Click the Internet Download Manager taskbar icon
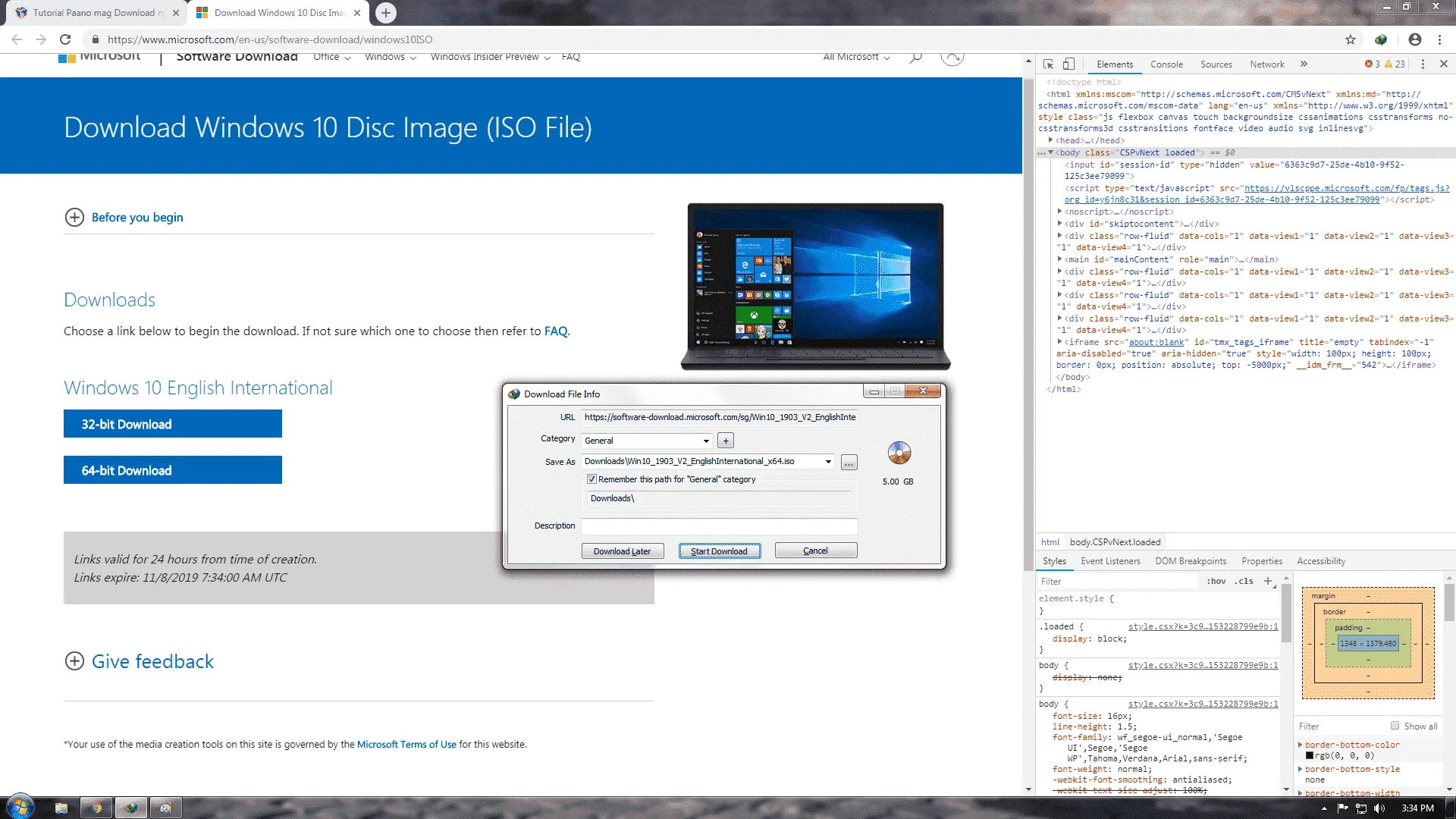Image resolution: width=1456 pixels, height=819 pixels. tap(131, 808)
